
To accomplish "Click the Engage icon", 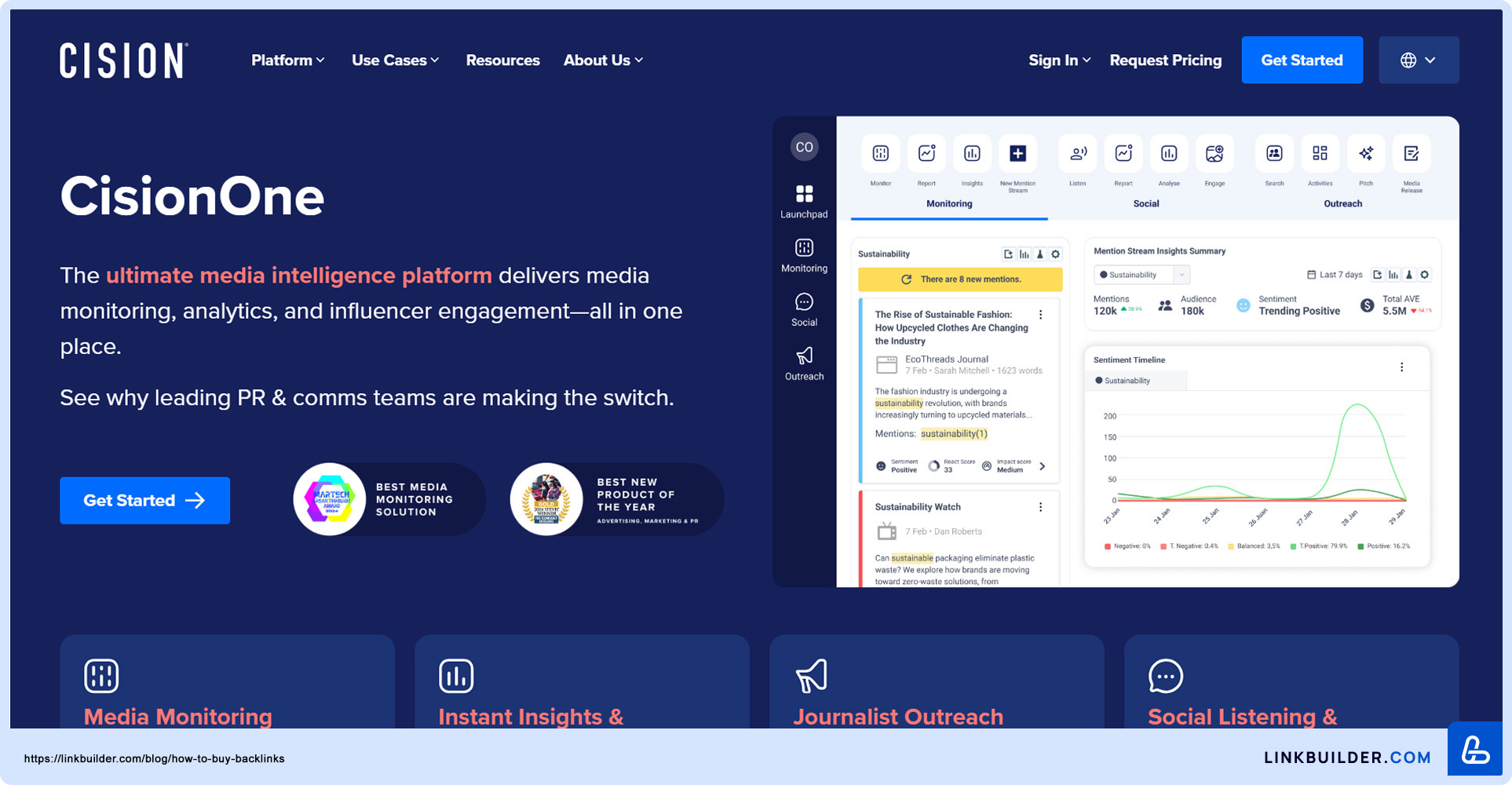I will [1214, 153].
